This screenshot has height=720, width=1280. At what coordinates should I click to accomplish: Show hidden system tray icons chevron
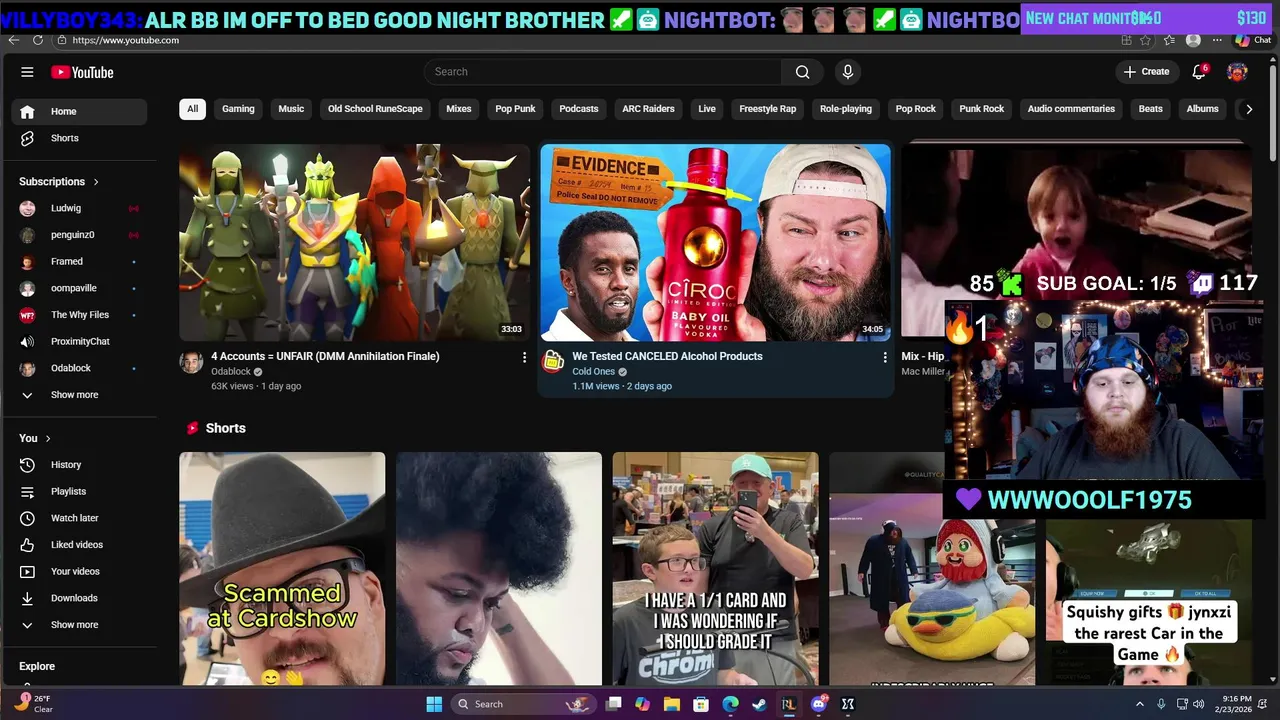[1139, 704]
